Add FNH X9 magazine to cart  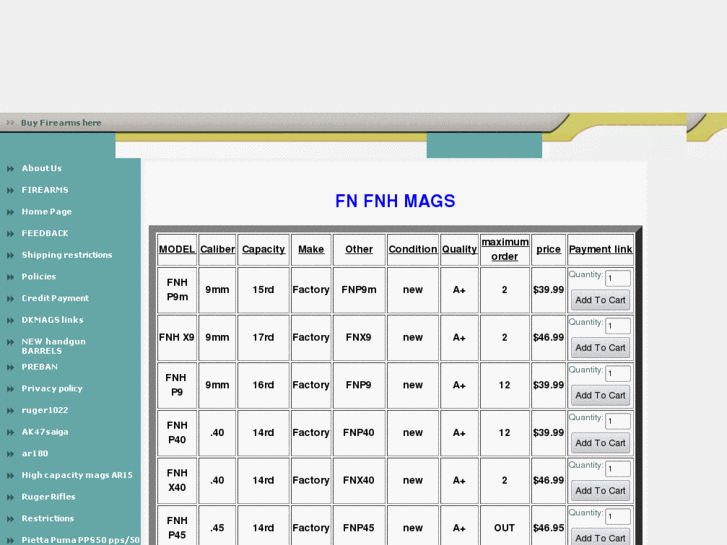click(600, 348)
